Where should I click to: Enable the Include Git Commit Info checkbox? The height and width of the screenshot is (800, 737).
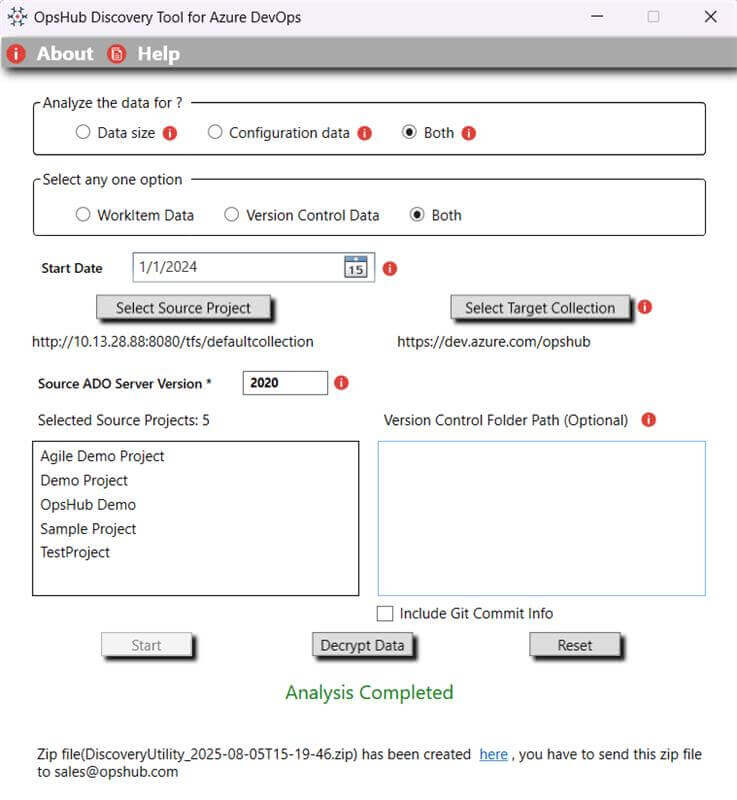point(385,613)
